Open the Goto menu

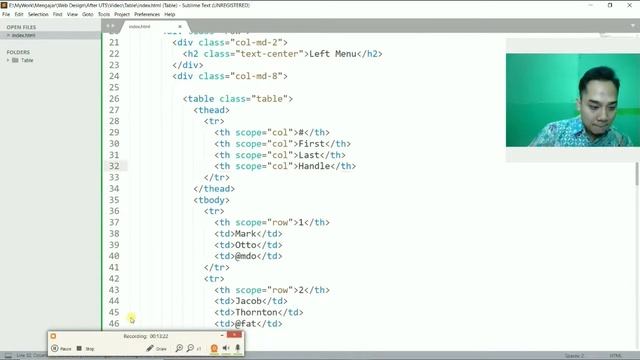(x=88, y=14)
